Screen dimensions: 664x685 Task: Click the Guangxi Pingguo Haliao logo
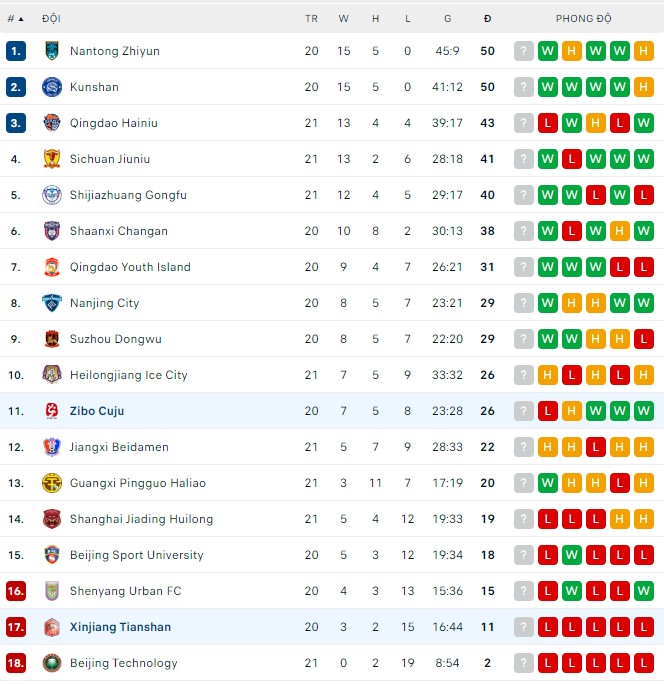52,483
